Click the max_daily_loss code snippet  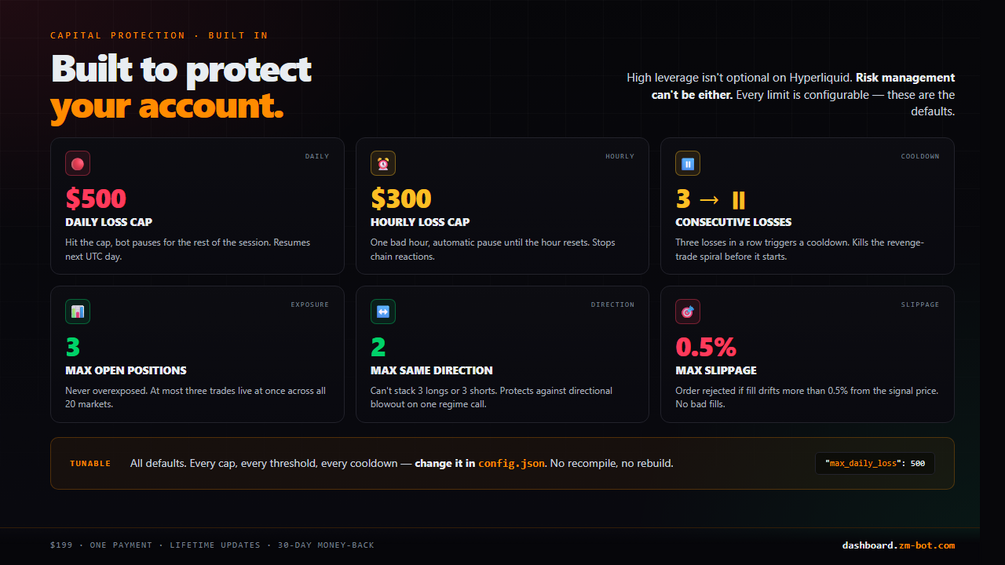tap(875, 463)
